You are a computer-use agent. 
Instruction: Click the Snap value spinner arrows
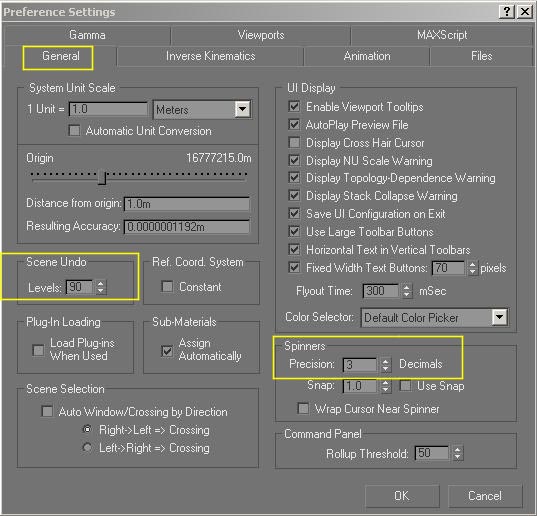tap(385, 386)
